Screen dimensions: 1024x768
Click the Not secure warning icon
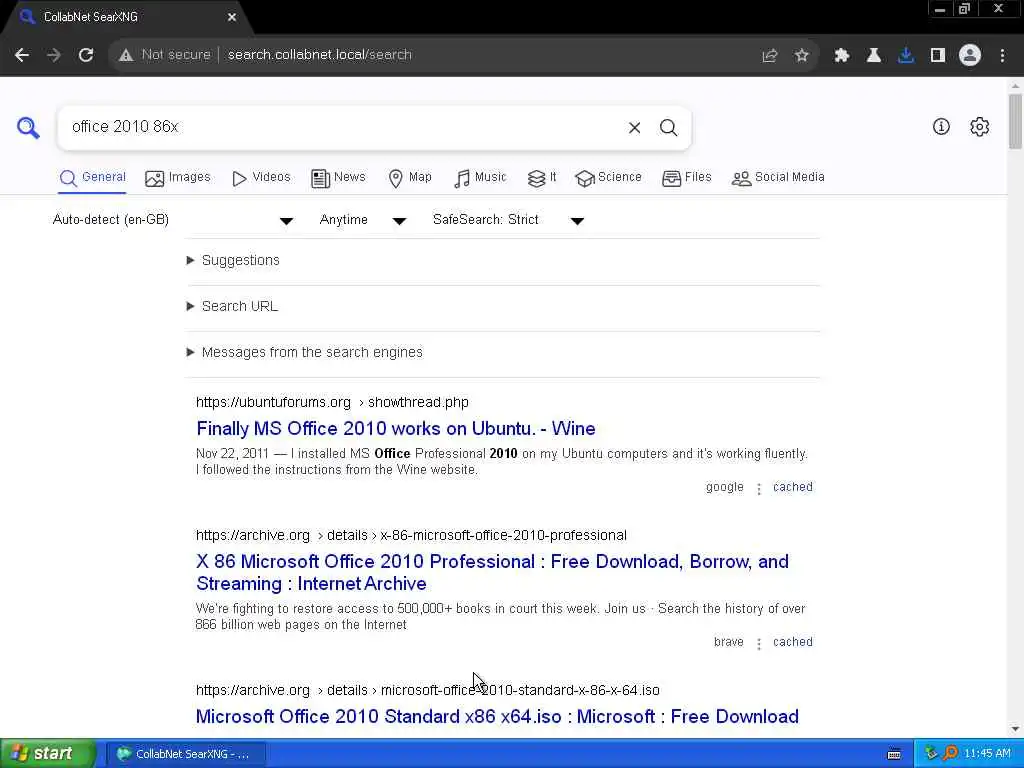click(126, 55)
